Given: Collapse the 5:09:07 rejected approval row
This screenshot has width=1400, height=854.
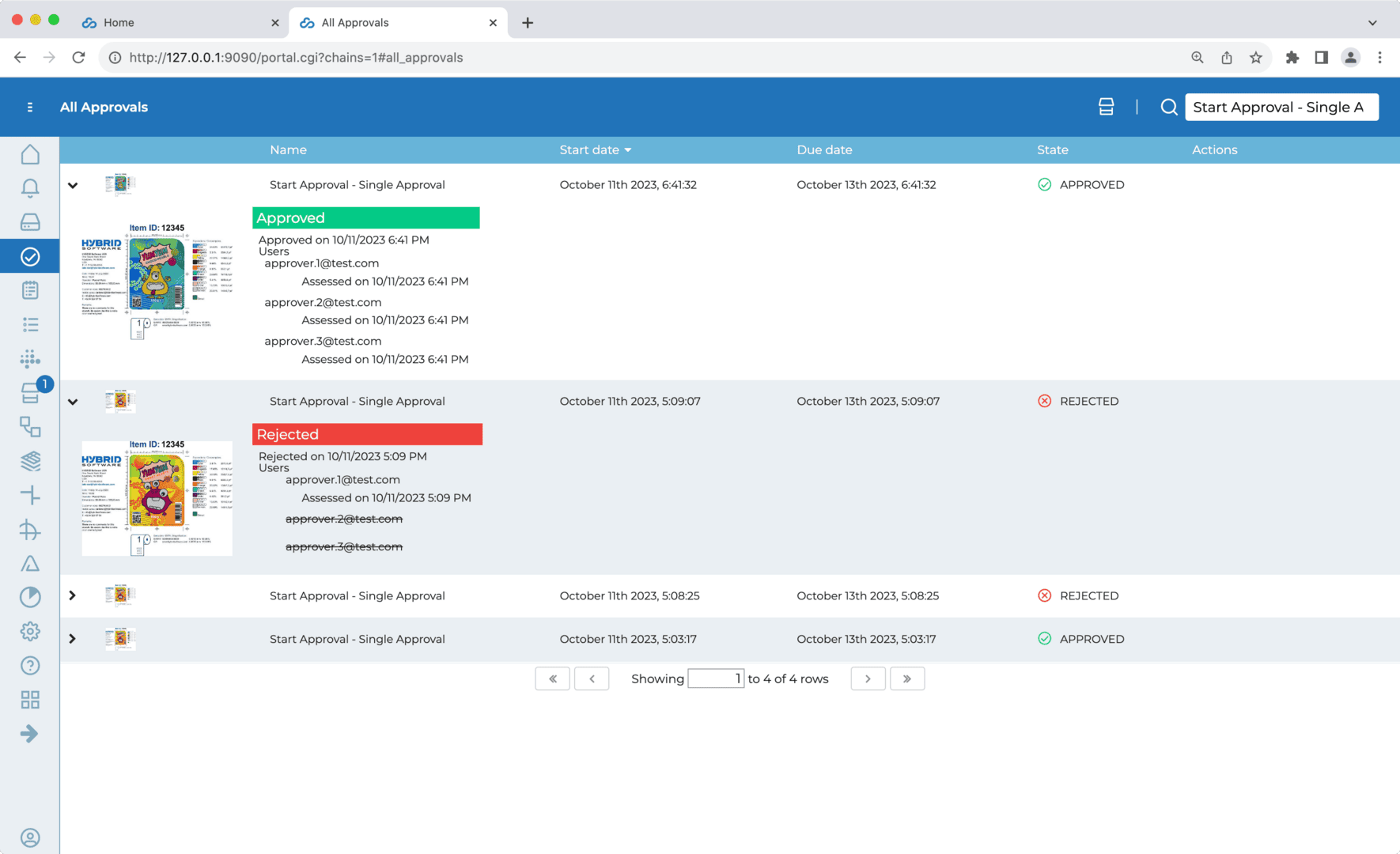Looking at the screenshot, I should [73, 402].
